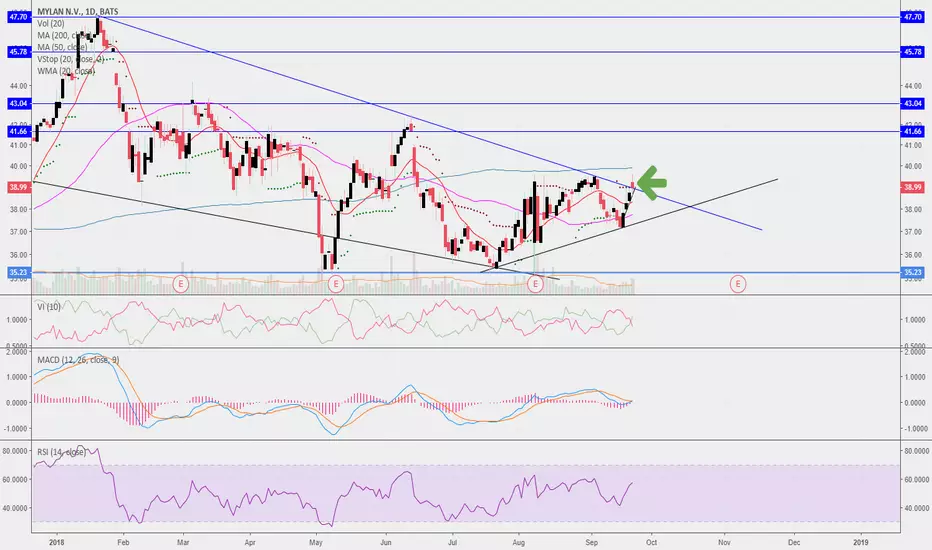Click 44.00 on the right price scale

tap(914, 86)
